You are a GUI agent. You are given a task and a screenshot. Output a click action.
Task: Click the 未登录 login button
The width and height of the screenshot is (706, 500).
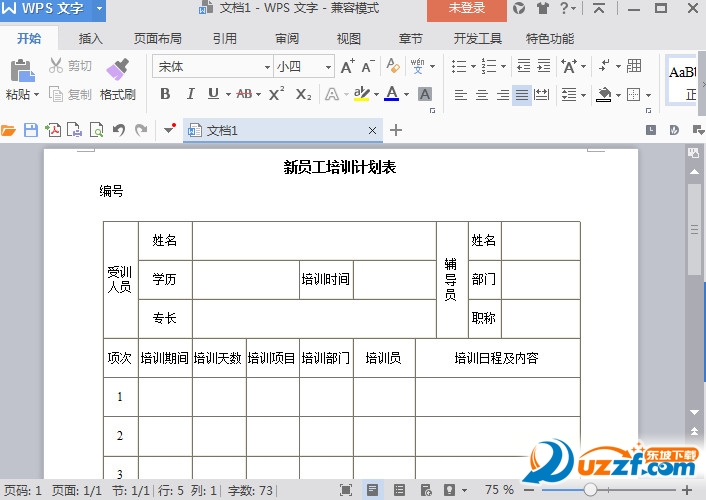466,9
